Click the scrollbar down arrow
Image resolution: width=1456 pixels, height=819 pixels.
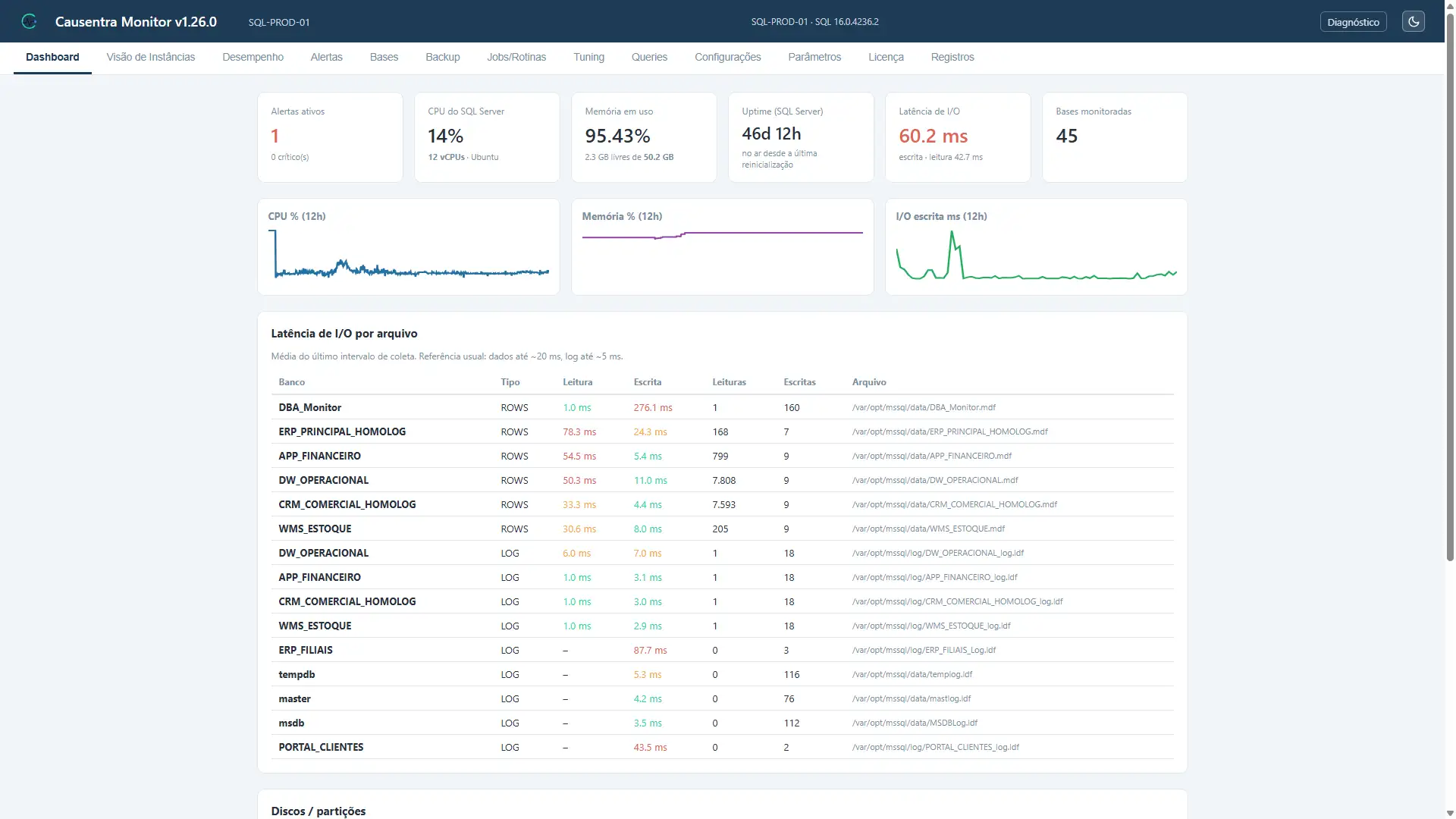[1450, 813]
